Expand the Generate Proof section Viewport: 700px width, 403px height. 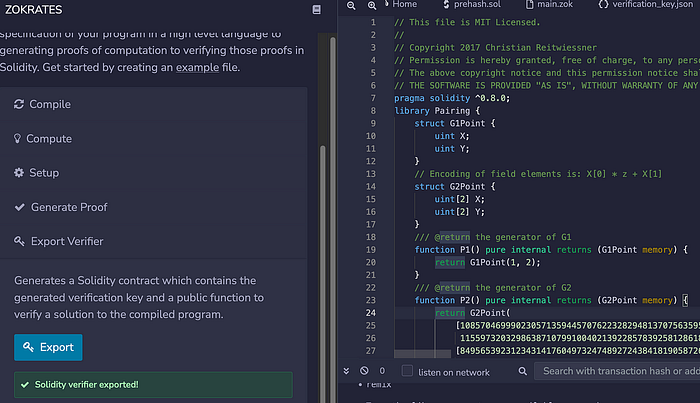click(x=154, y=207)
